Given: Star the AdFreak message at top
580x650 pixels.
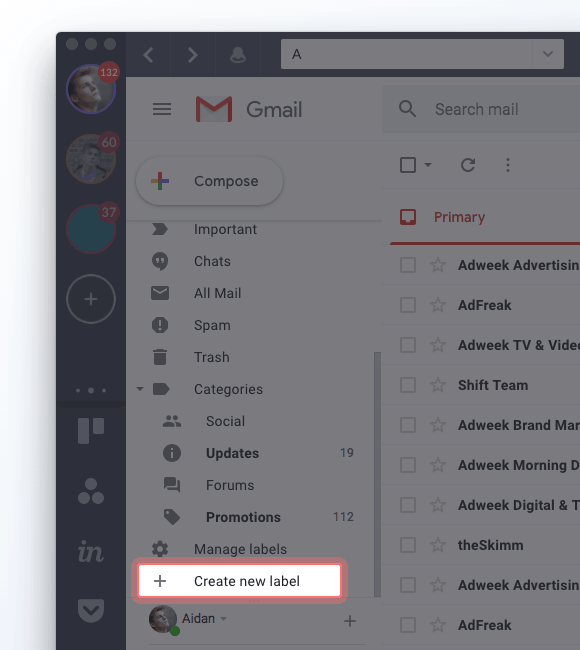Looking at the screenshot, I should (438, 305).
